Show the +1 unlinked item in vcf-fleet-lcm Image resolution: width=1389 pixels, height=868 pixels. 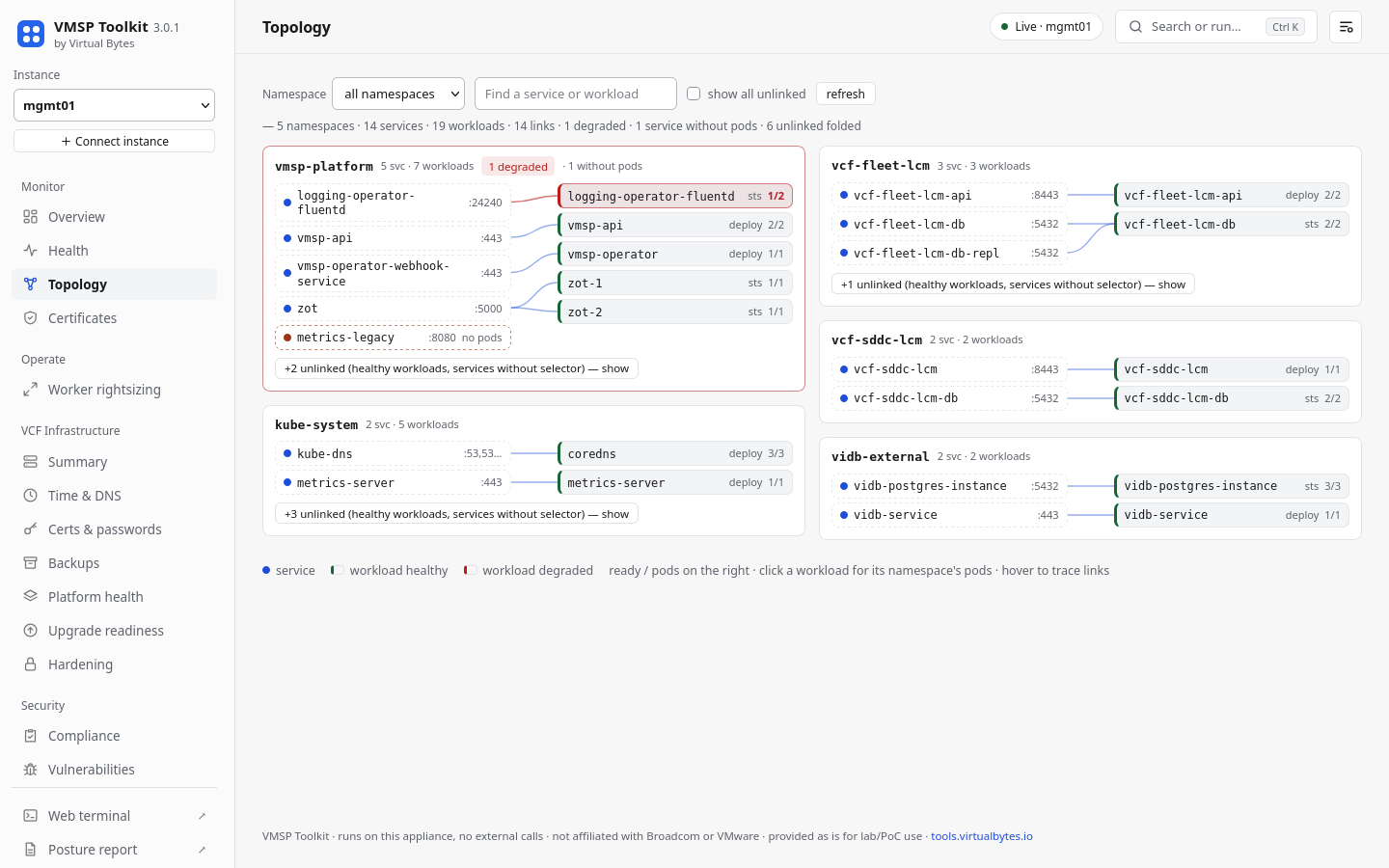pos(1013,285)
